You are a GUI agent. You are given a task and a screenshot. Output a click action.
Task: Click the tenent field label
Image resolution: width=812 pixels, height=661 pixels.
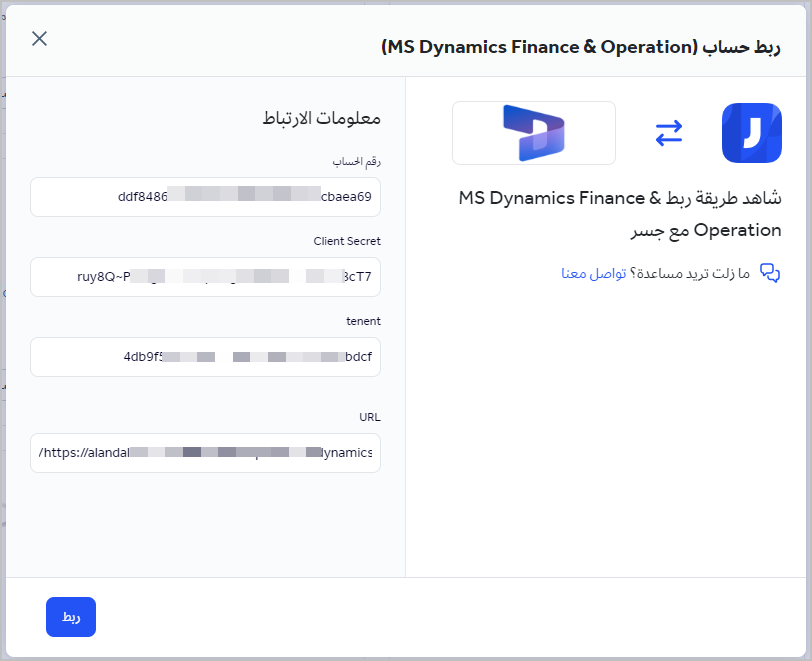(x=363, y=321)
